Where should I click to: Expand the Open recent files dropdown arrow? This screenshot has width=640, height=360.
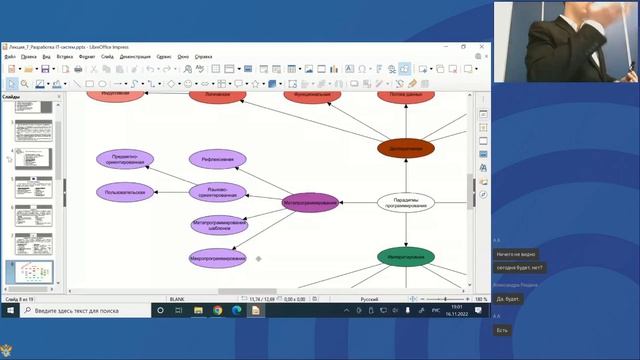pos(36,69)
